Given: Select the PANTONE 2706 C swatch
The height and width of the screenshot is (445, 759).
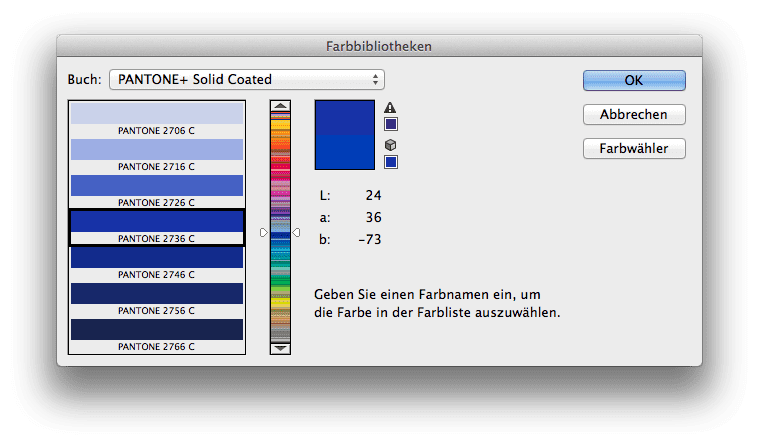Looking at the screenshot, I should point(157,120).
